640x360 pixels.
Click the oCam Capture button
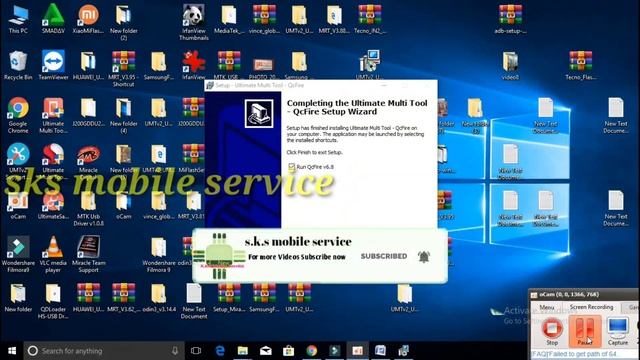618,331
